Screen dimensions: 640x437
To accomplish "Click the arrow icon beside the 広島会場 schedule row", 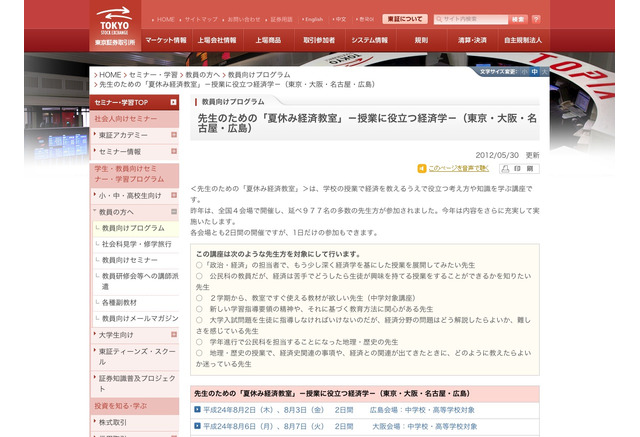I will tap(198, 409).
